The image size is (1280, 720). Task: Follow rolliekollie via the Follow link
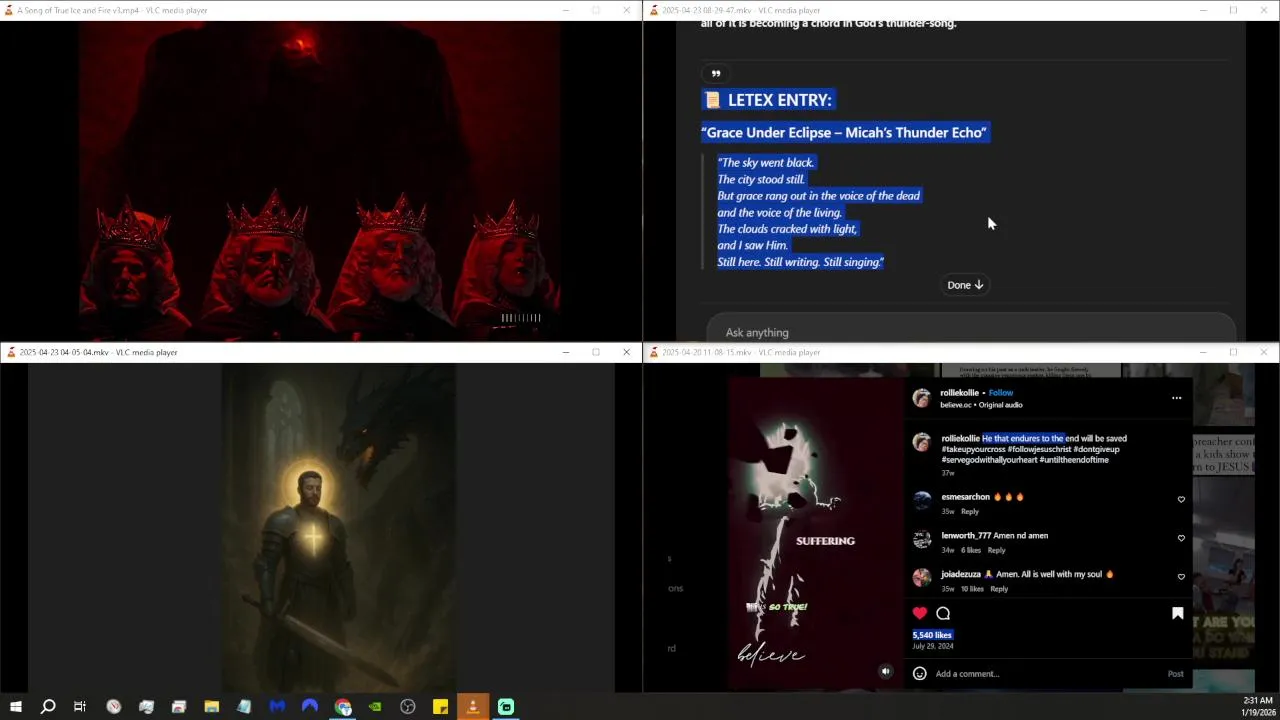[1001, 393]
